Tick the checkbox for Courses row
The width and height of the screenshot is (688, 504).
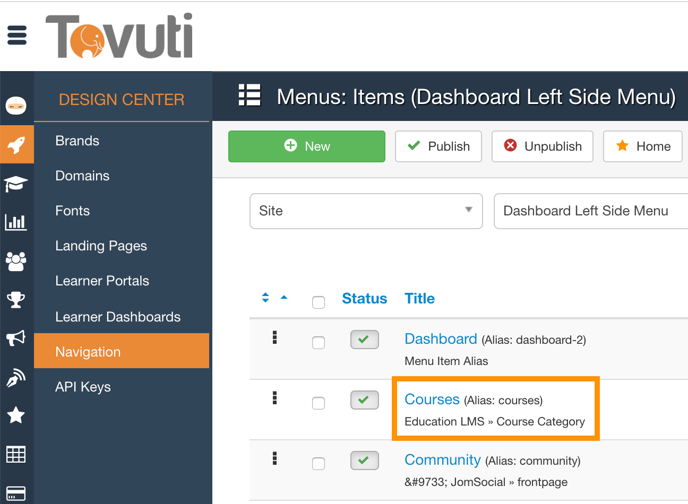(318, 404)
